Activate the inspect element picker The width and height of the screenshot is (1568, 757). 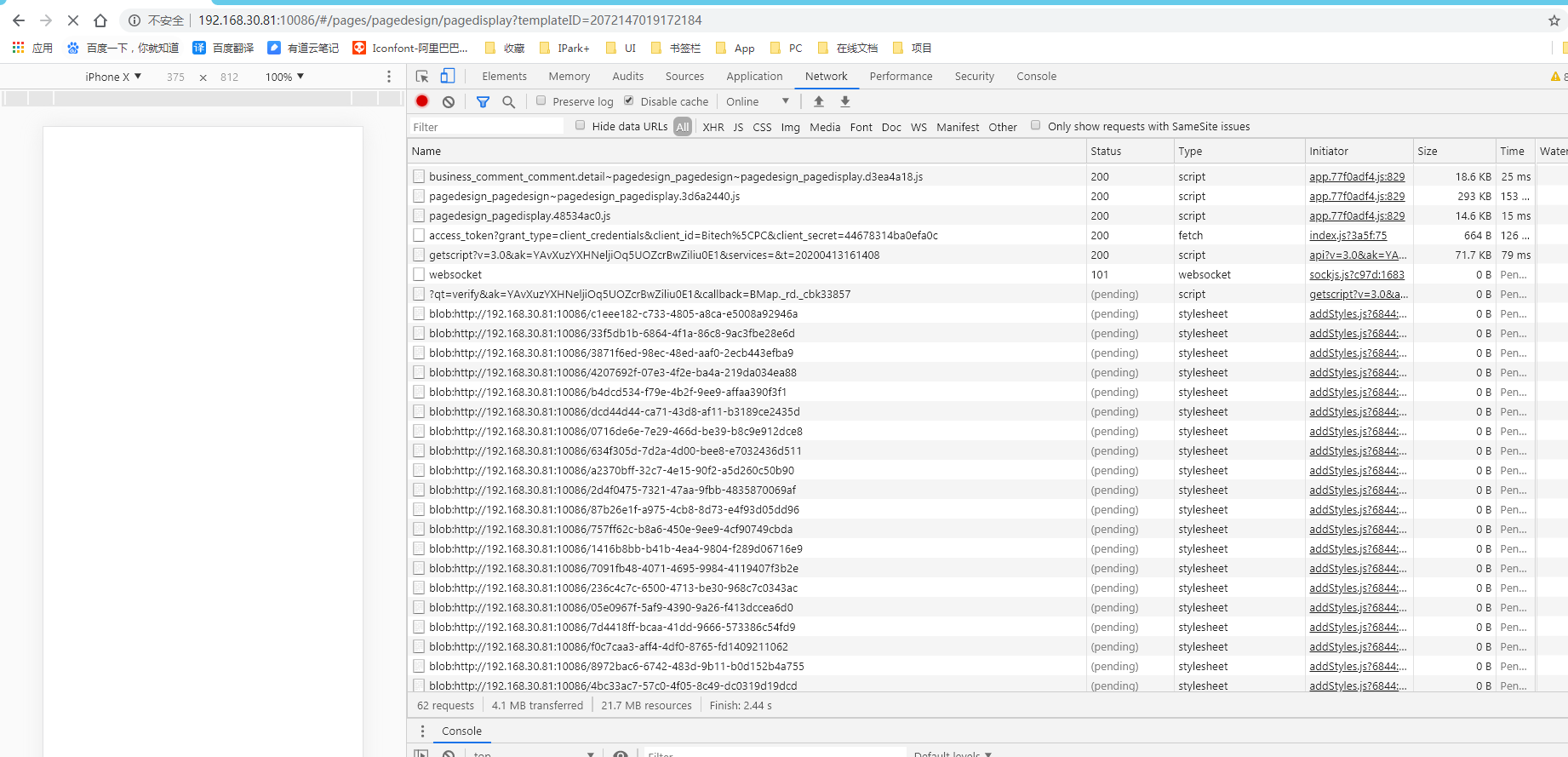click(422, 77)
